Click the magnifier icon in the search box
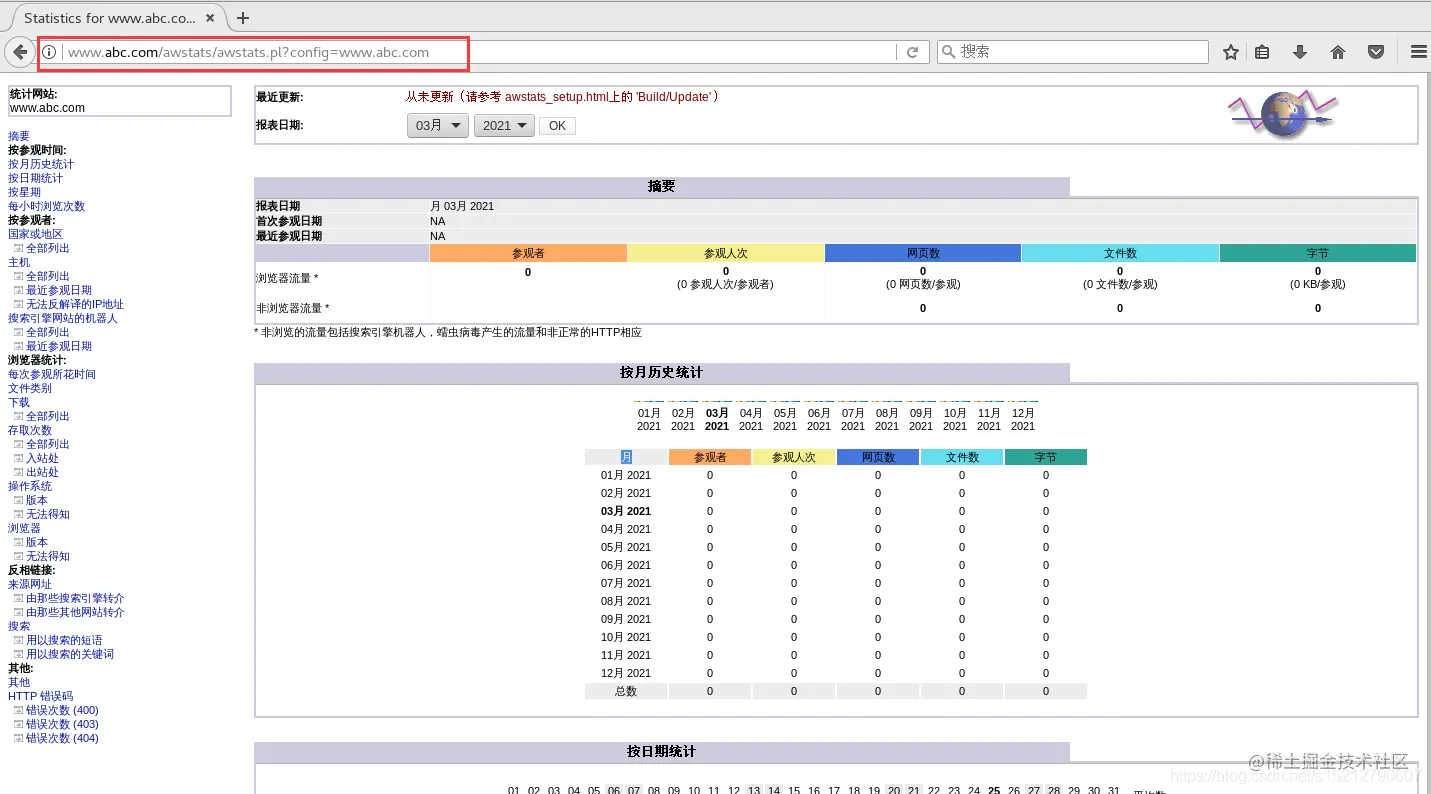 tap(948, 52)
